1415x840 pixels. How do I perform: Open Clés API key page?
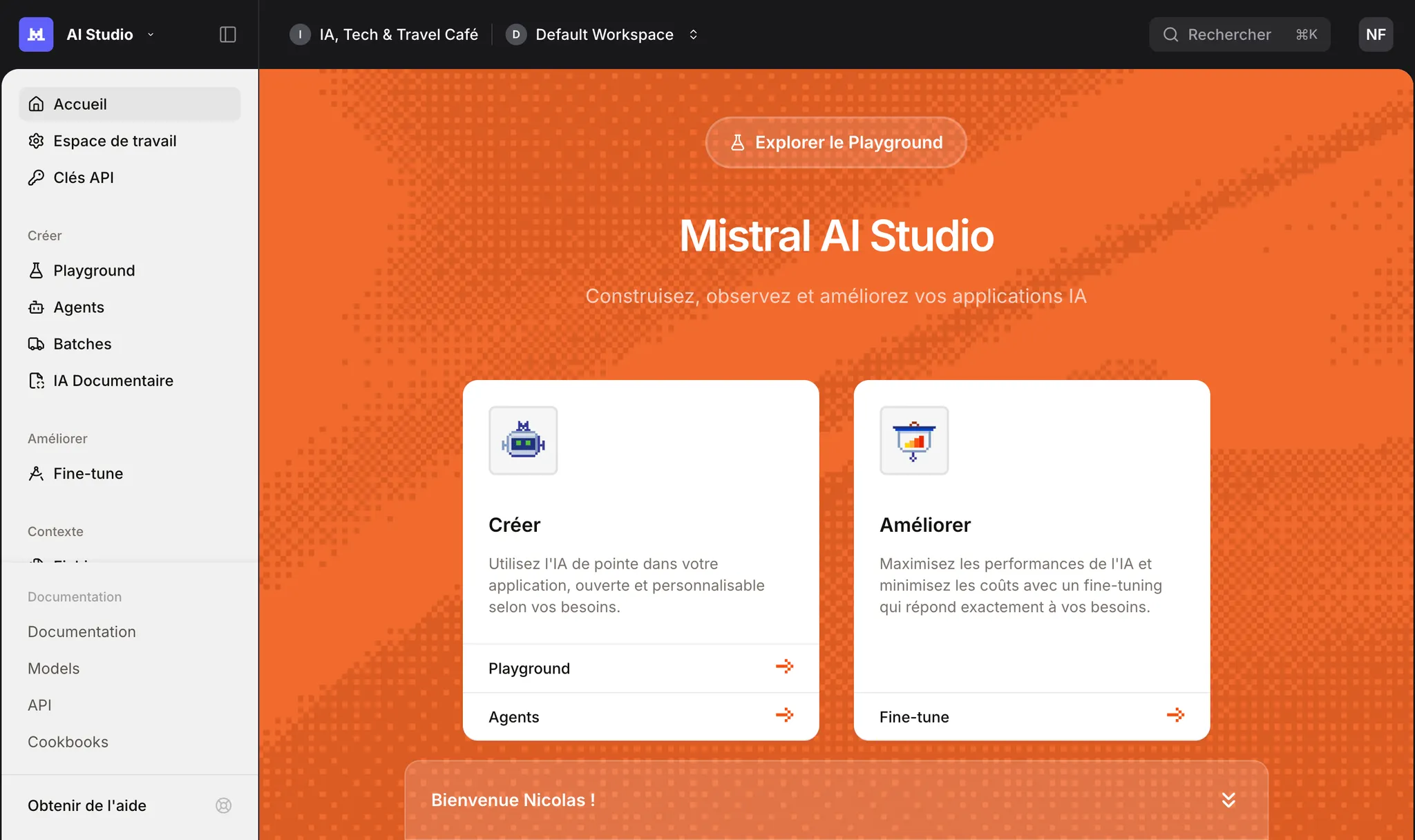coord(84,178)
